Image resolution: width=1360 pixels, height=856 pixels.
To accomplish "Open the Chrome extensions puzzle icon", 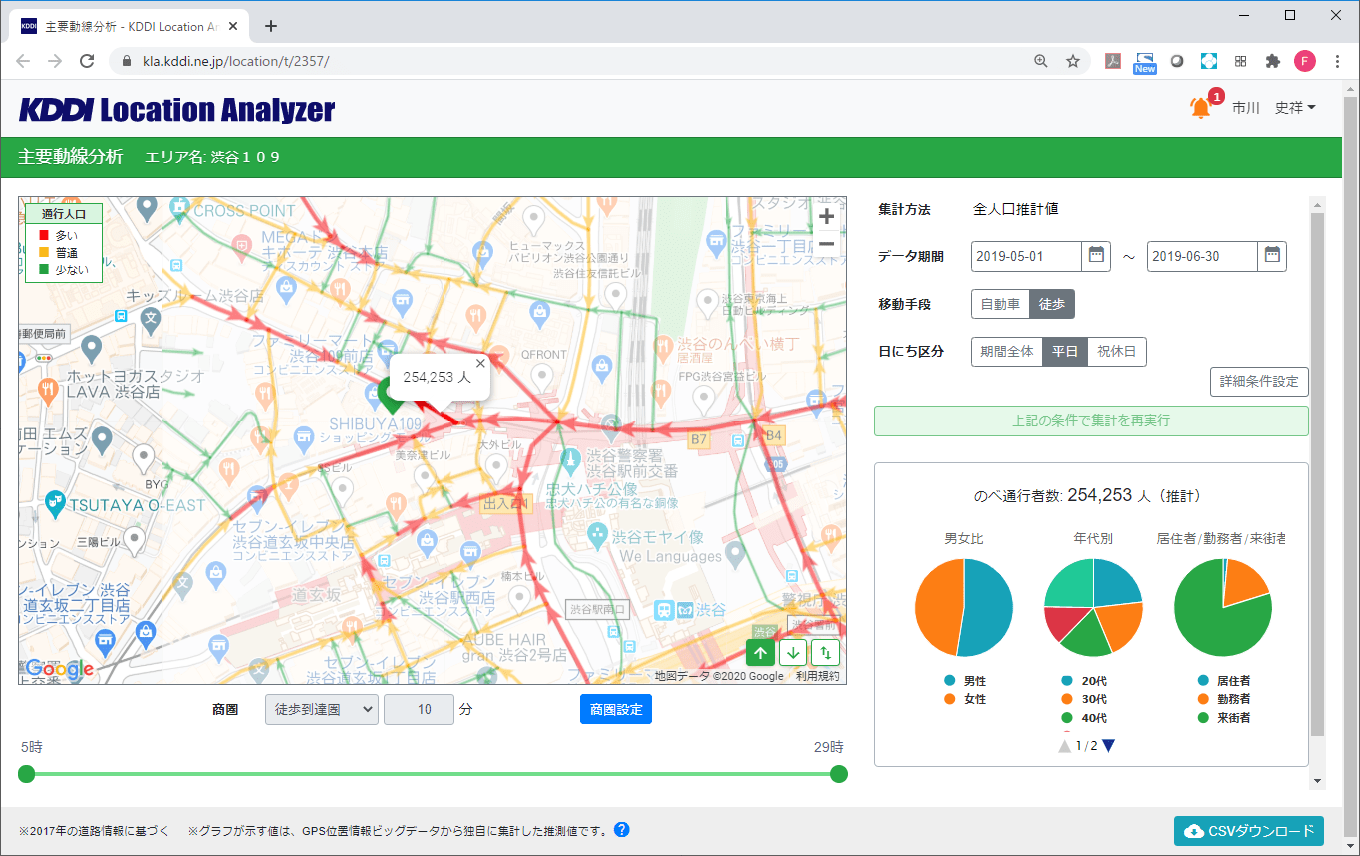I will 1272,61.
